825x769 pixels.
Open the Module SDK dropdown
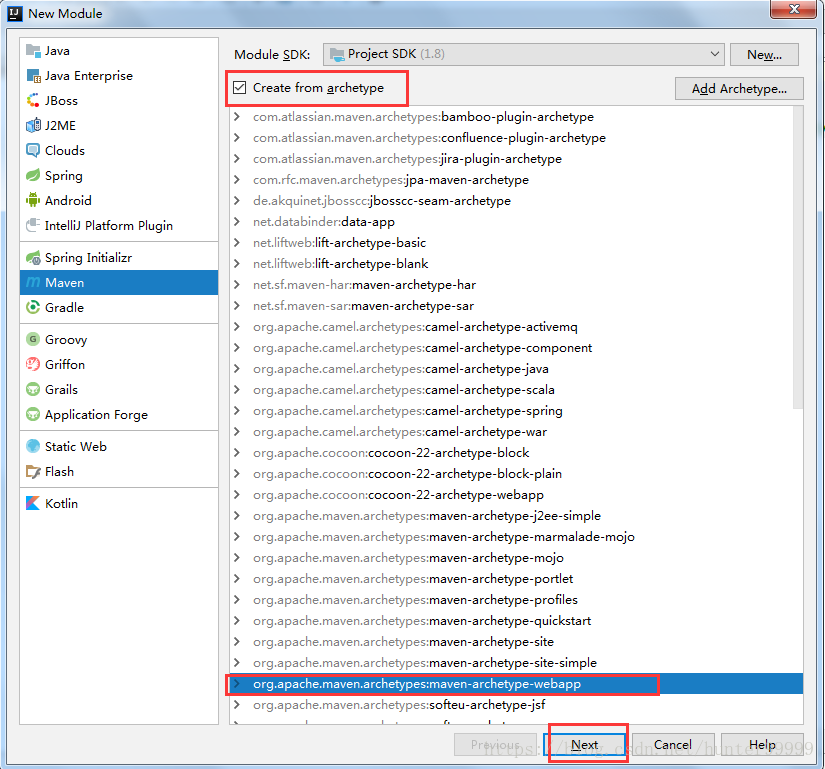pyautogui.click(x=524, y=54)
